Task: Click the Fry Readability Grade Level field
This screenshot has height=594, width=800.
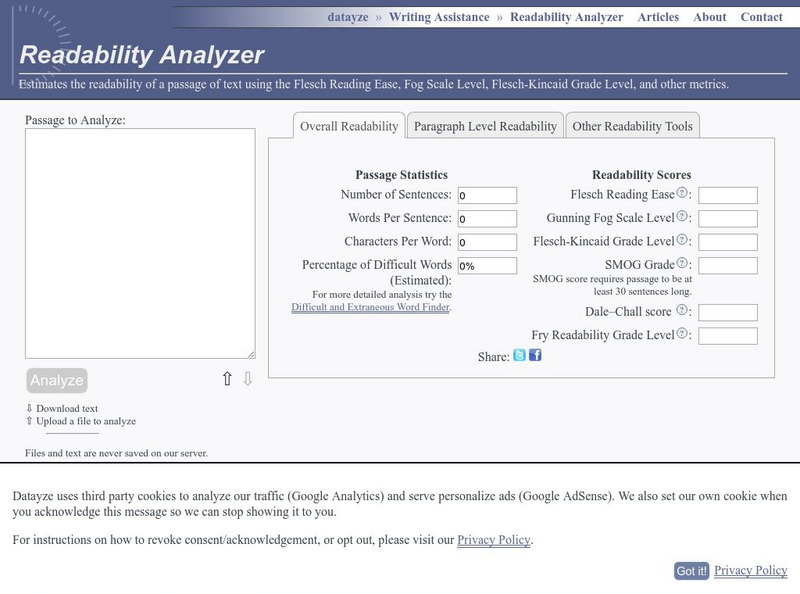Action: pos(728,336)
